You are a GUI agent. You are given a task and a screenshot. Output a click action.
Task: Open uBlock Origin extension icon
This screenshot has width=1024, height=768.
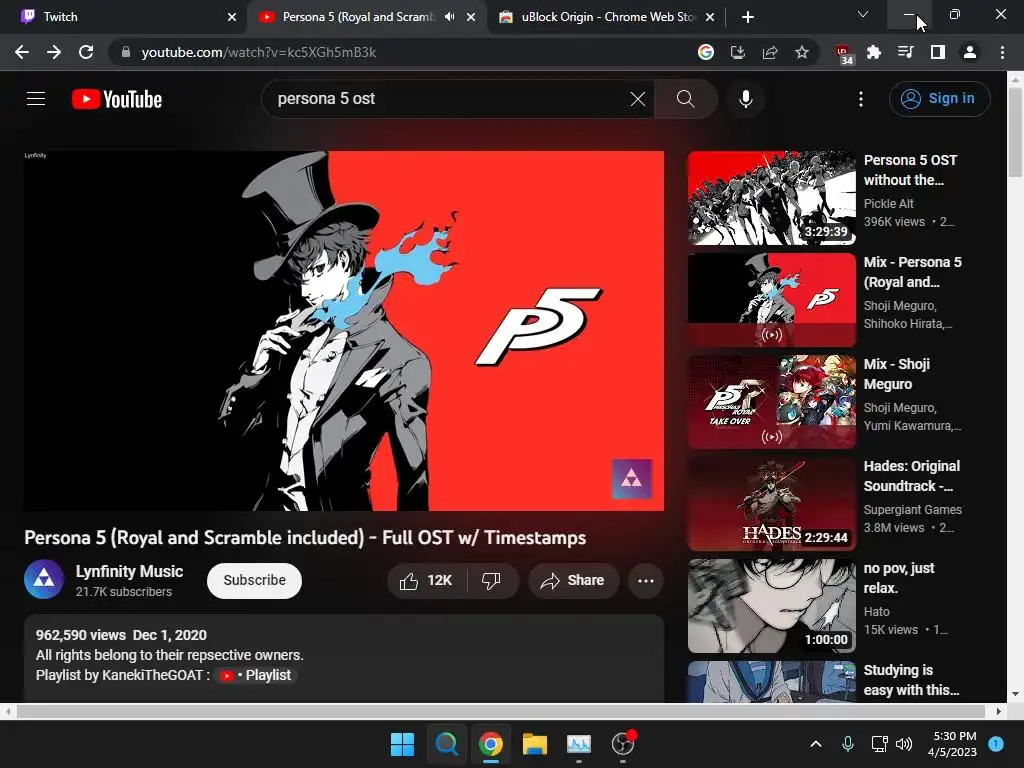coord(843,54)
